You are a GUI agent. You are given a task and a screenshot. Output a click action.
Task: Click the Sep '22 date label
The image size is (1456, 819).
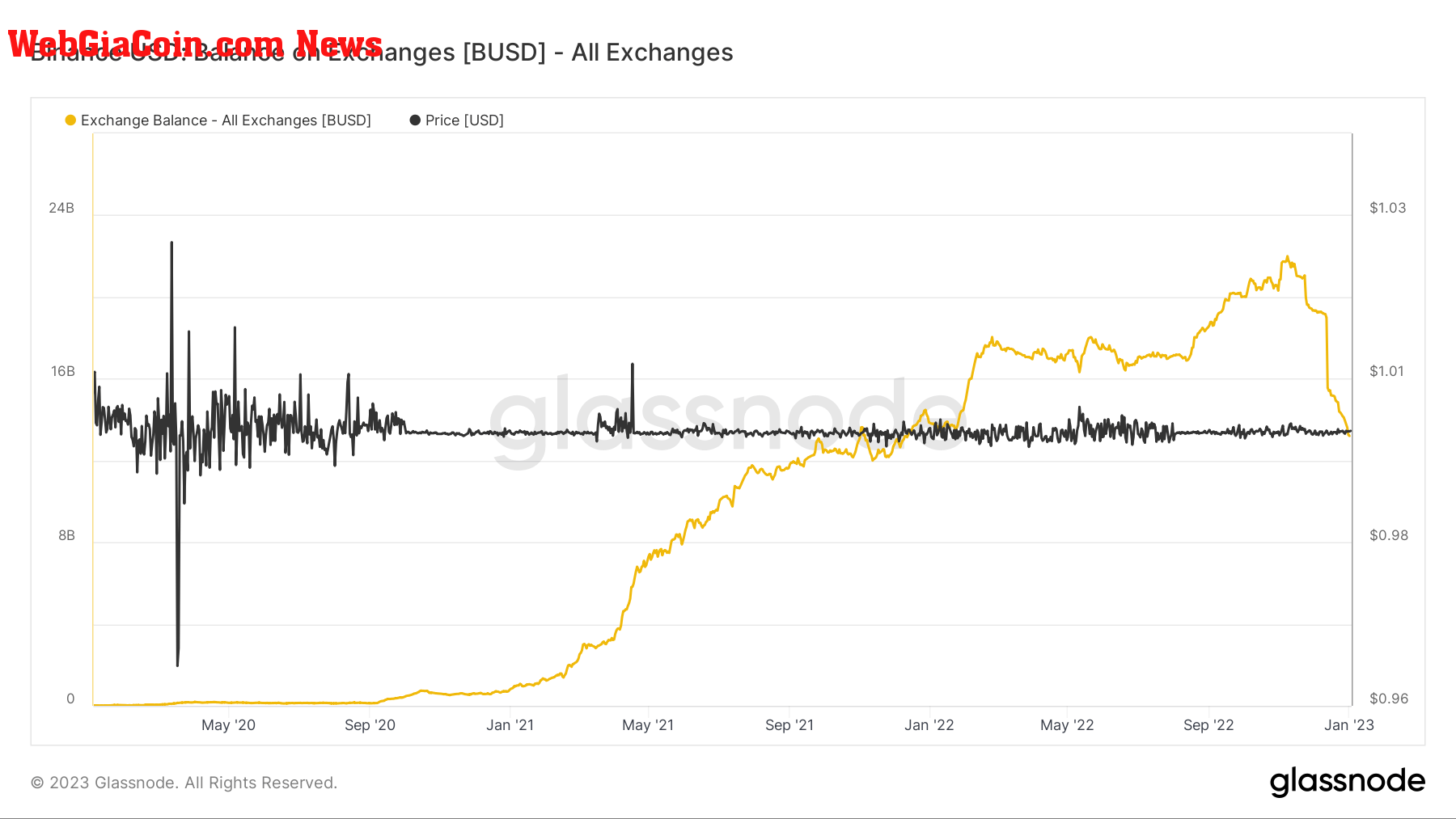pos(1208,725)
